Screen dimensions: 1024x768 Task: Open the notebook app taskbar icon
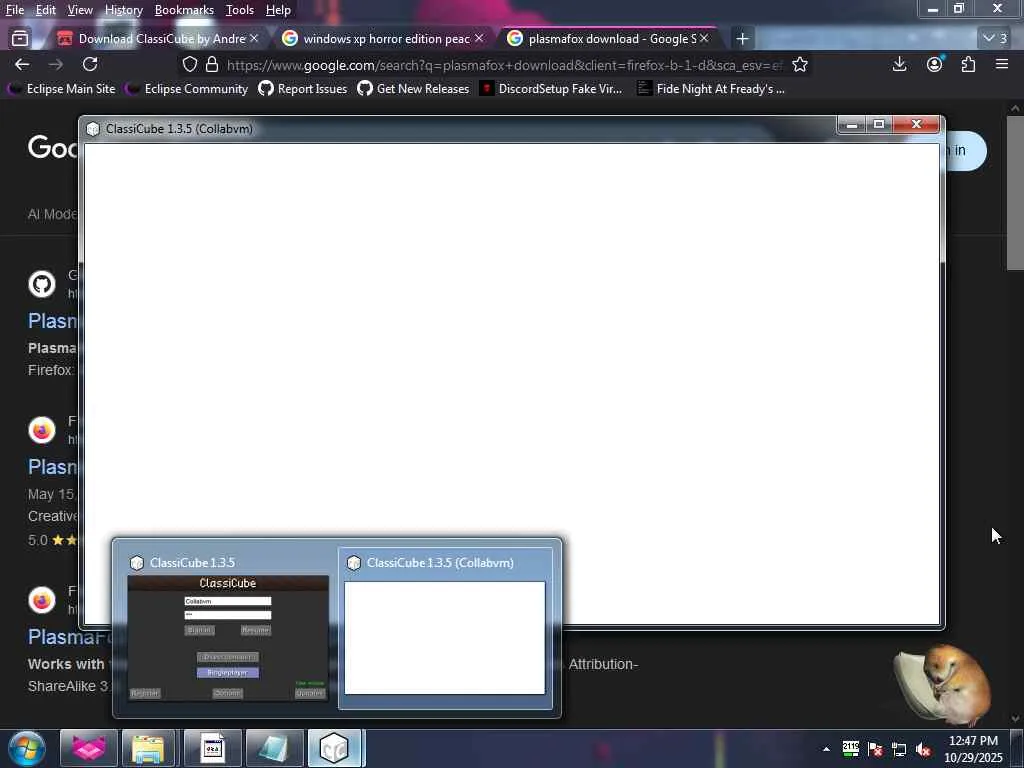[274, 748]
